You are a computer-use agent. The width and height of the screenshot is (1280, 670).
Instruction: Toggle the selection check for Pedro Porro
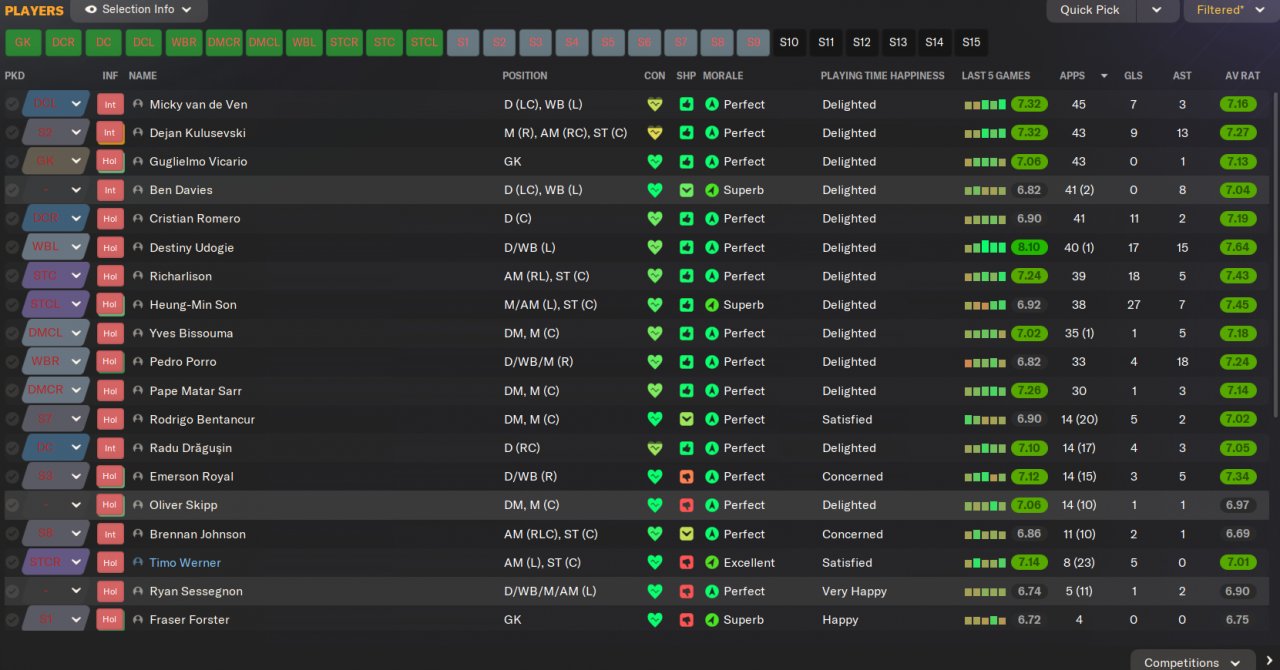[x=11, y=362]
